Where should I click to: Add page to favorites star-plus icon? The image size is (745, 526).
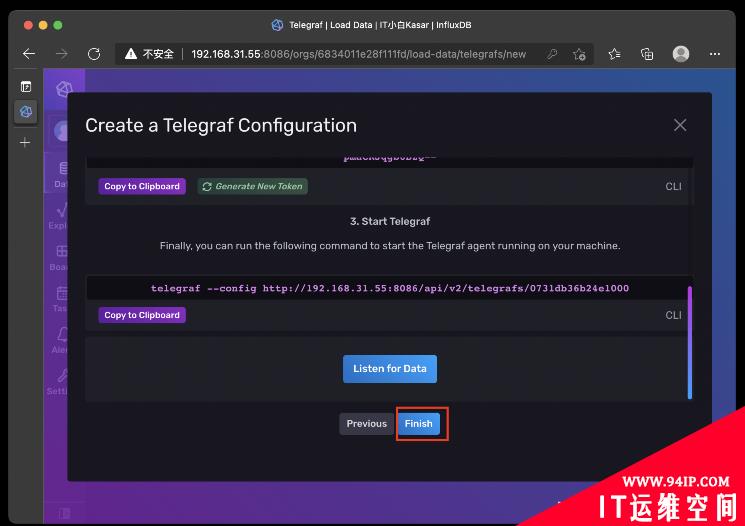click(x=579, y=55)
